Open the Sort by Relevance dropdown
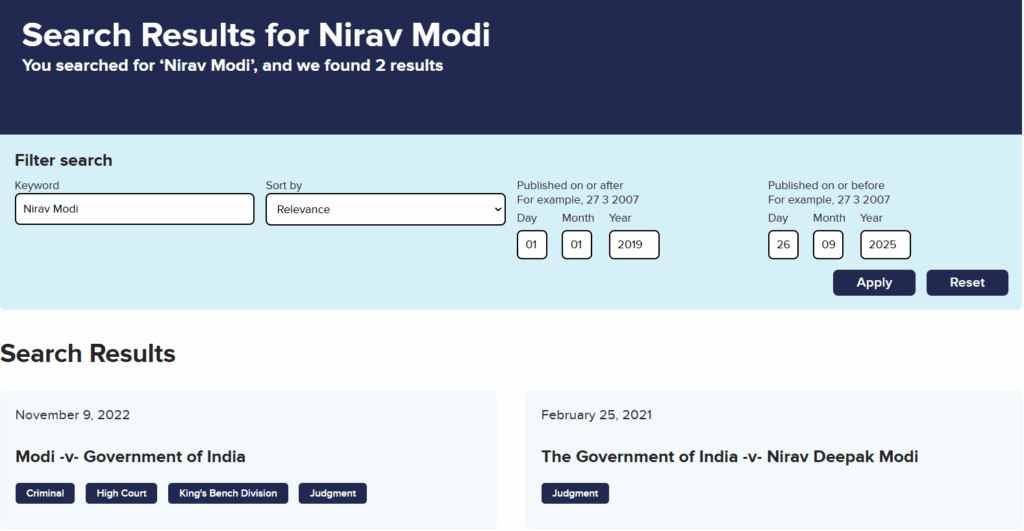Image resolution: width=1024 pixels, height=531 pixels. click(385, 209)
